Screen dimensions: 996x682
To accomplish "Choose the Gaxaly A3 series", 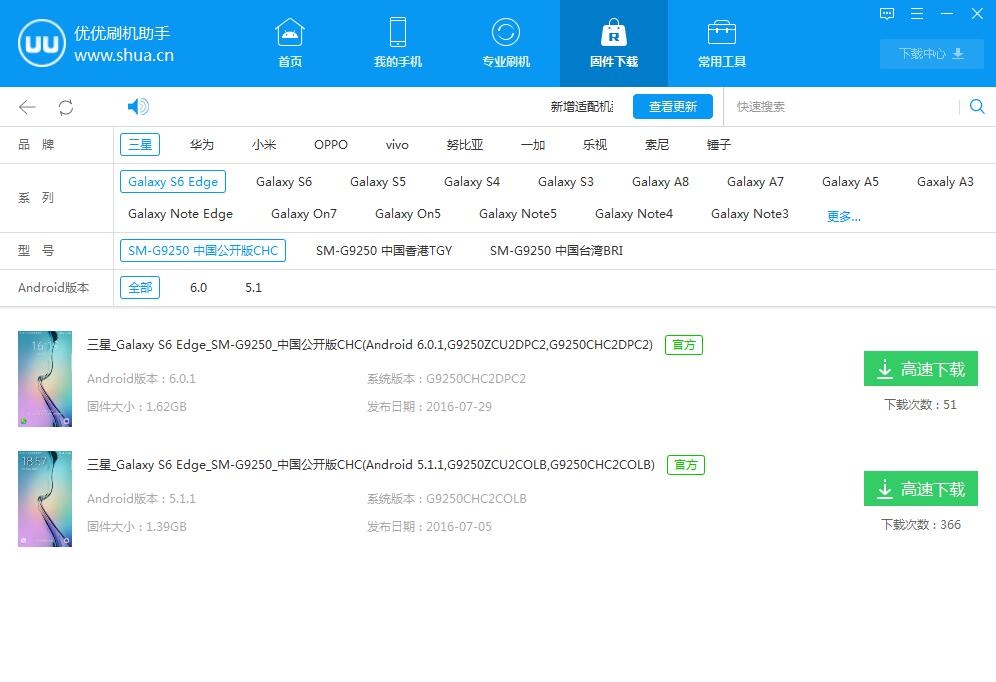I will click(945, 182).
